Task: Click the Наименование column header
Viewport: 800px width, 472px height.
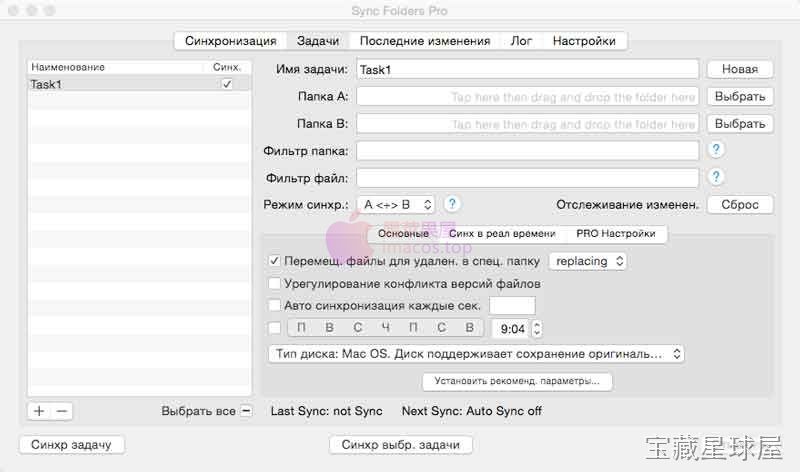Action: pos(117,67)
